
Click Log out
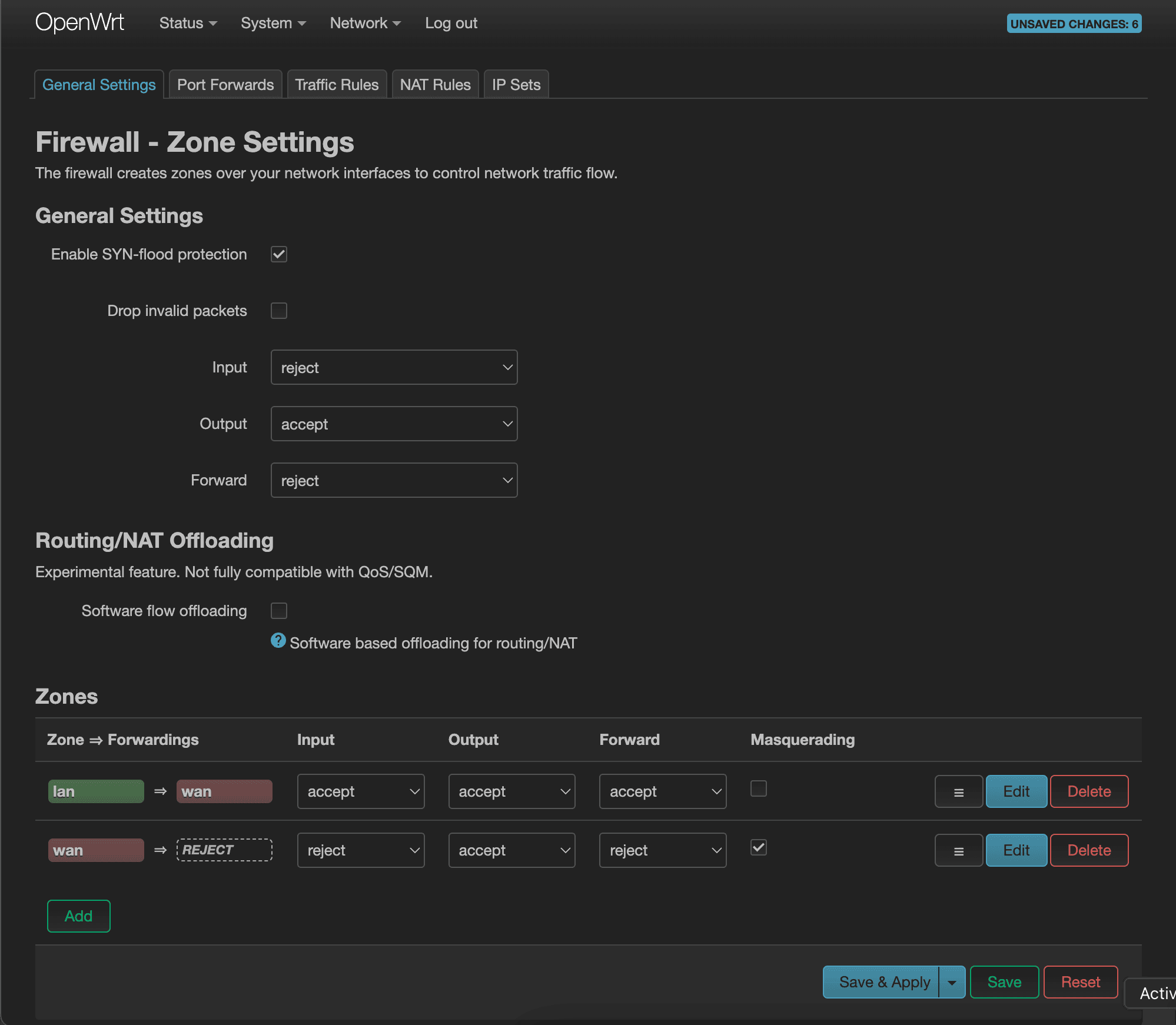pos(451,23)
